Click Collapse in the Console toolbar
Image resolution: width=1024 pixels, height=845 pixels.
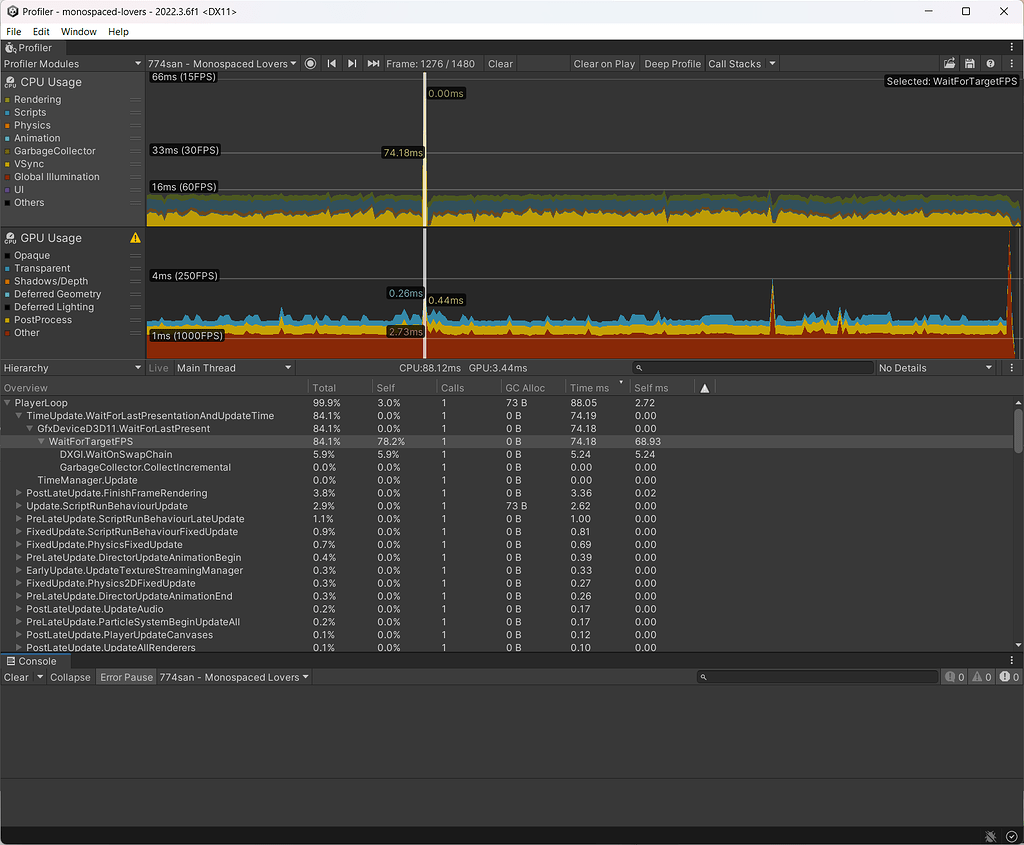click(70, 677)
